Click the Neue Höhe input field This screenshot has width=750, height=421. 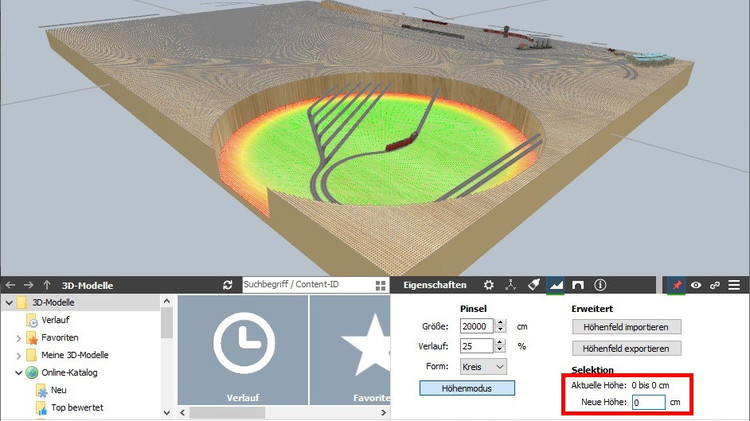click(648, 402)
